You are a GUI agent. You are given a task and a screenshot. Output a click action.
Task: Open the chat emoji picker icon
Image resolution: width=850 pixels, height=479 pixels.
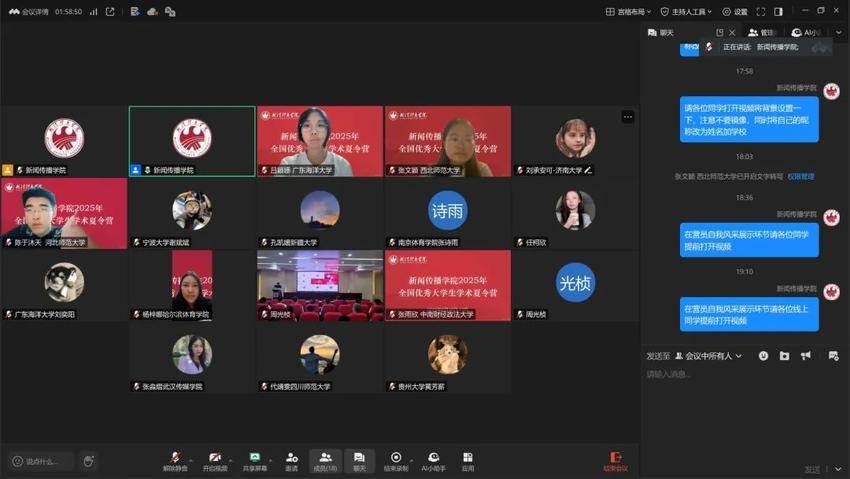click(x=763, y=356)
